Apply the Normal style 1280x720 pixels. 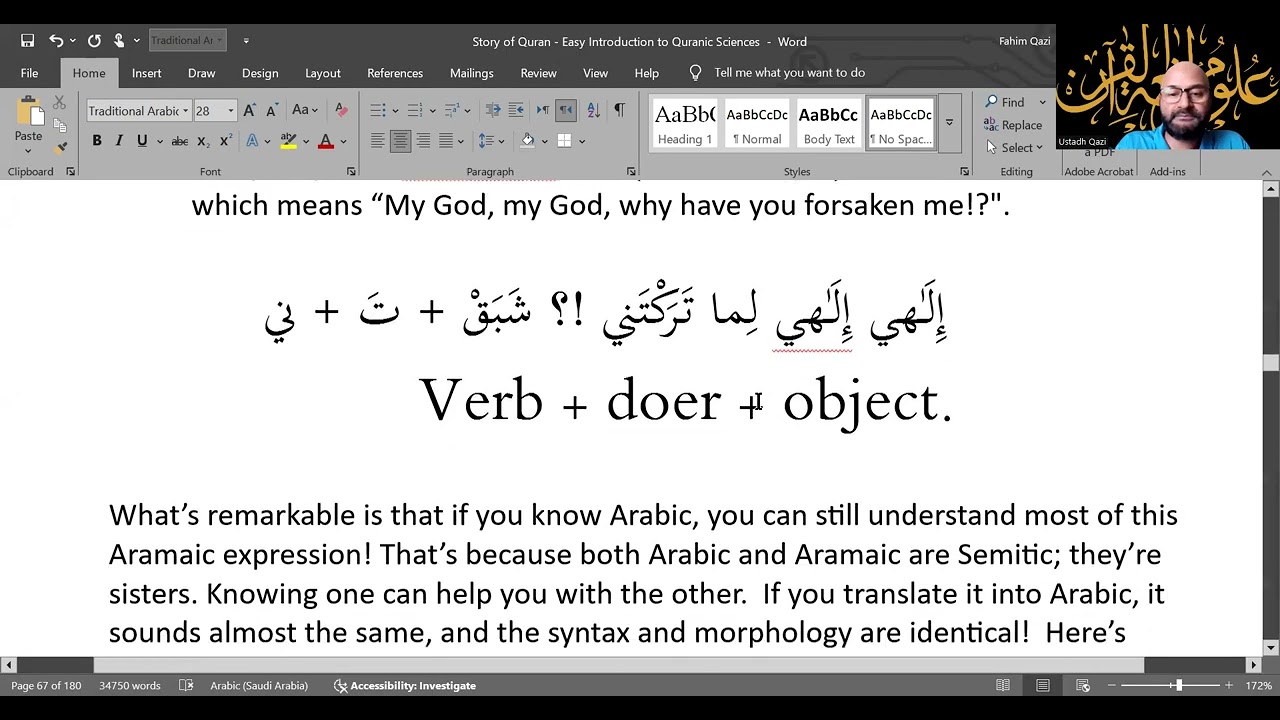click(757, 124)
